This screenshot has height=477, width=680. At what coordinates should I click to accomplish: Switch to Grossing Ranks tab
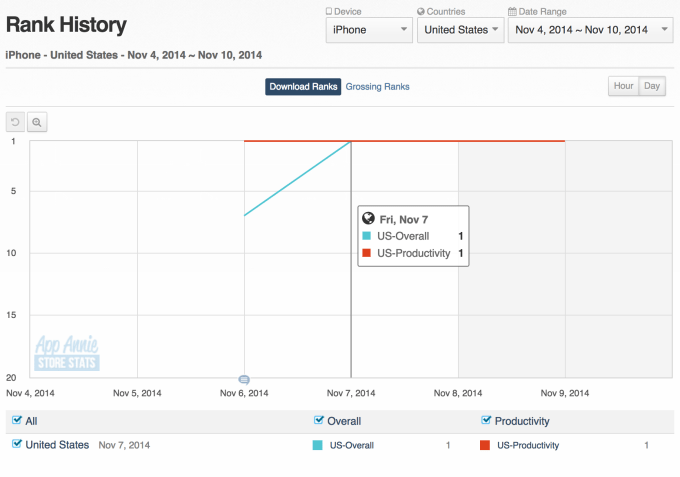[x=377, y=87]
